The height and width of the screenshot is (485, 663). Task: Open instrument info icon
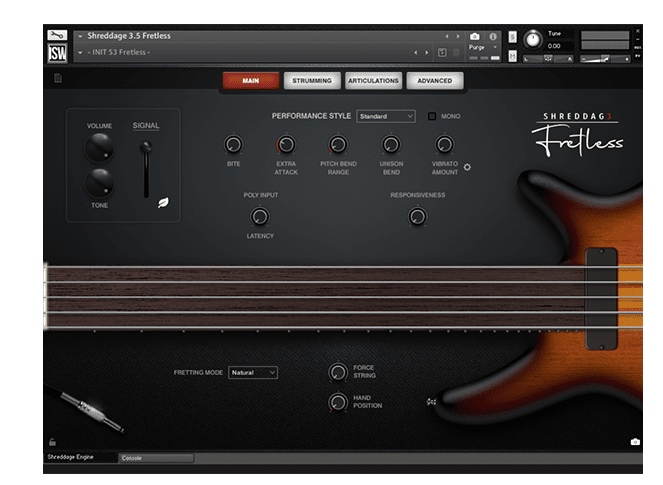[x=493, y=36]
